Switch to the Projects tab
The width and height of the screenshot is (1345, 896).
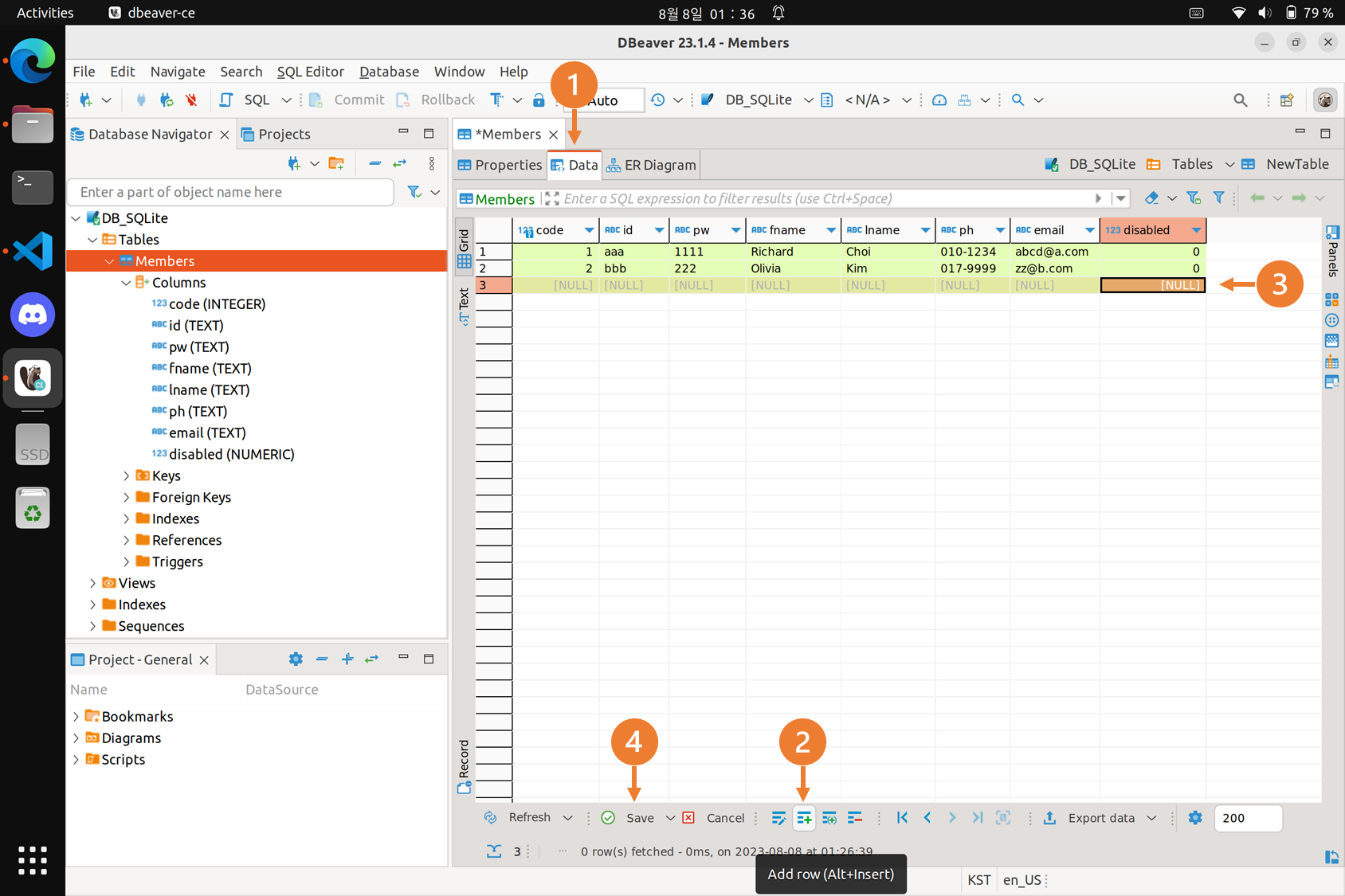(276, 134)
